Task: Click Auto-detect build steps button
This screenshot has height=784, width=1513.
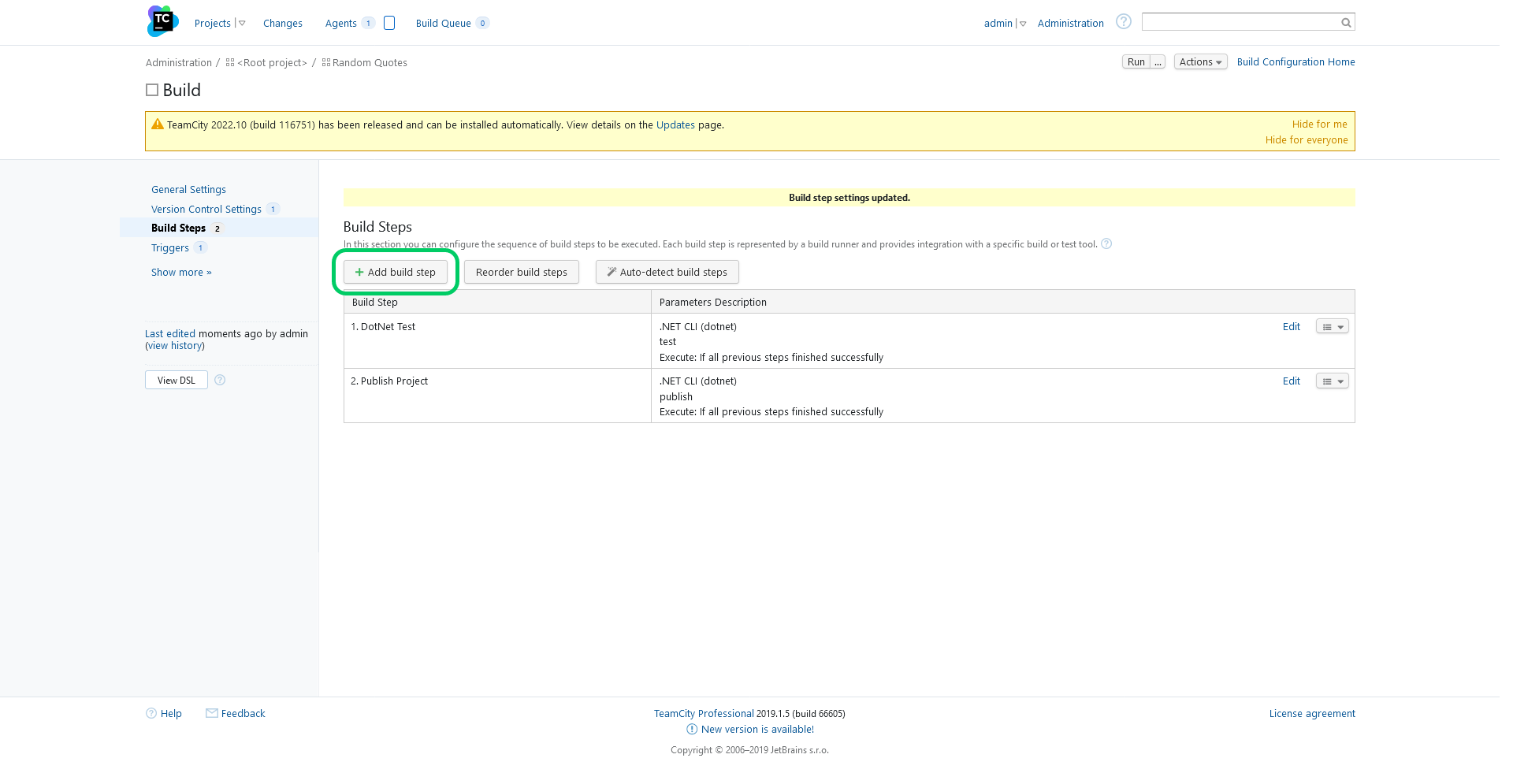Action: (x=667, y=273)
